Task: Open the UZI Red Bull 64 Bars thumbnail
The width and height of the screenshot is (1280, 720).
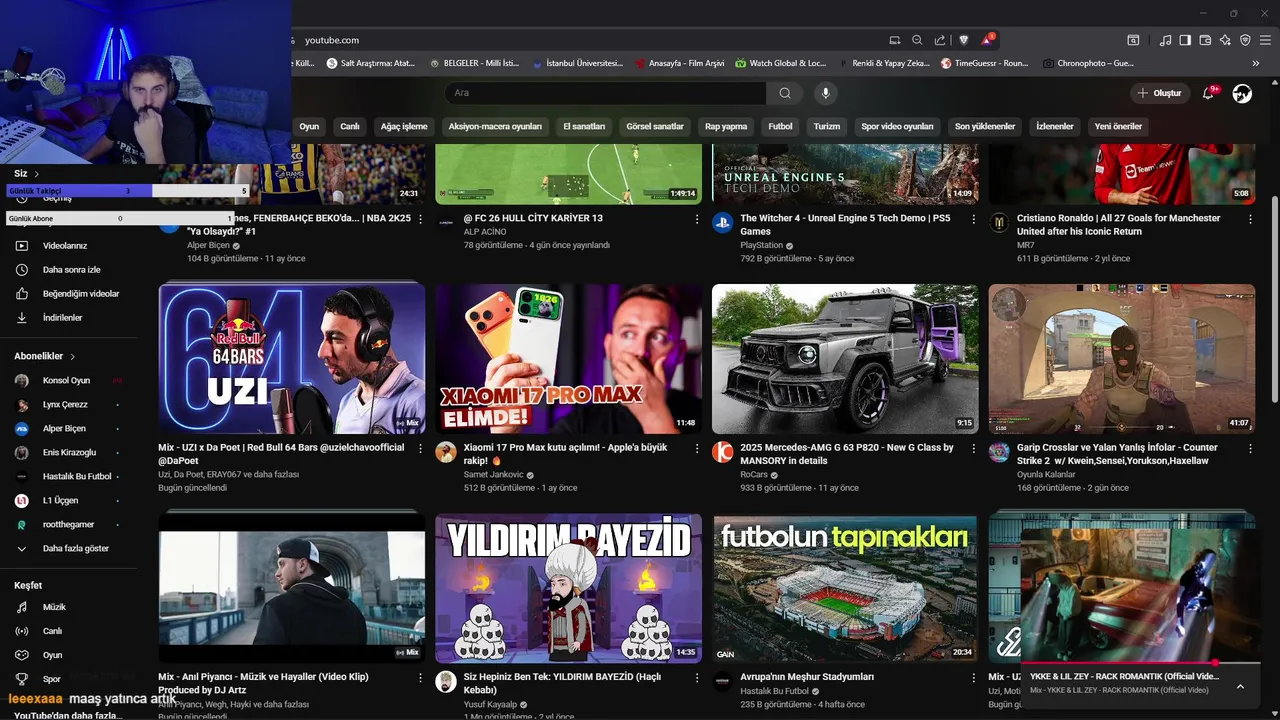Action: coord(292,359)
